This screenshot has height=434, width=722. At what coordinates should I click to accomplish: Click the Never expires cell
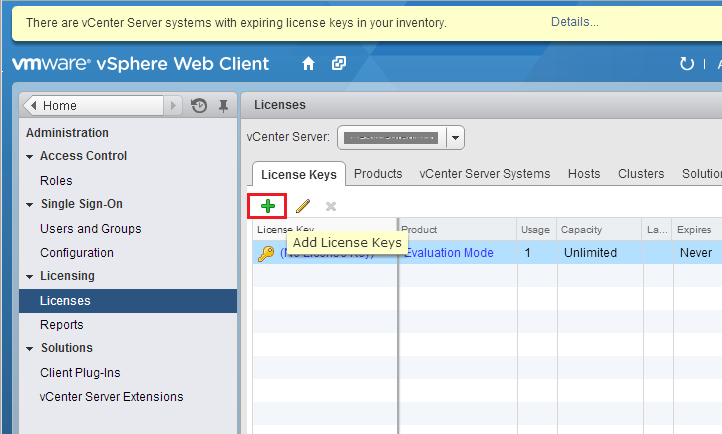pyautogui.click(x=696, y=253)
